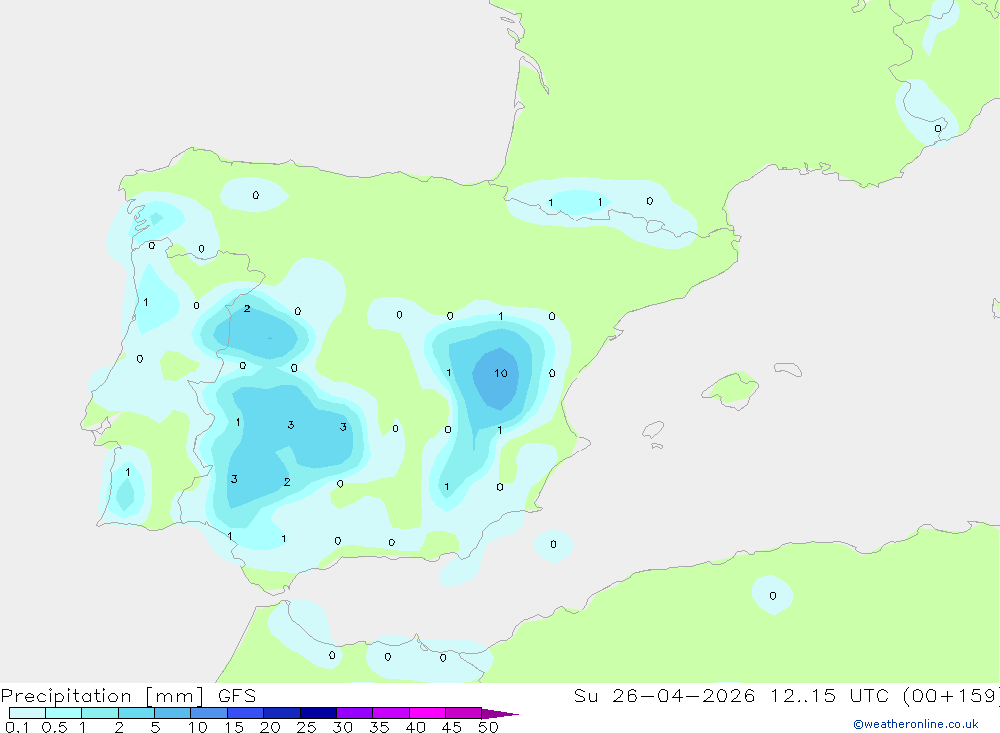
Task: Select the 0.5–1 mm legend color swatch
Action: (x=64, y=713)
